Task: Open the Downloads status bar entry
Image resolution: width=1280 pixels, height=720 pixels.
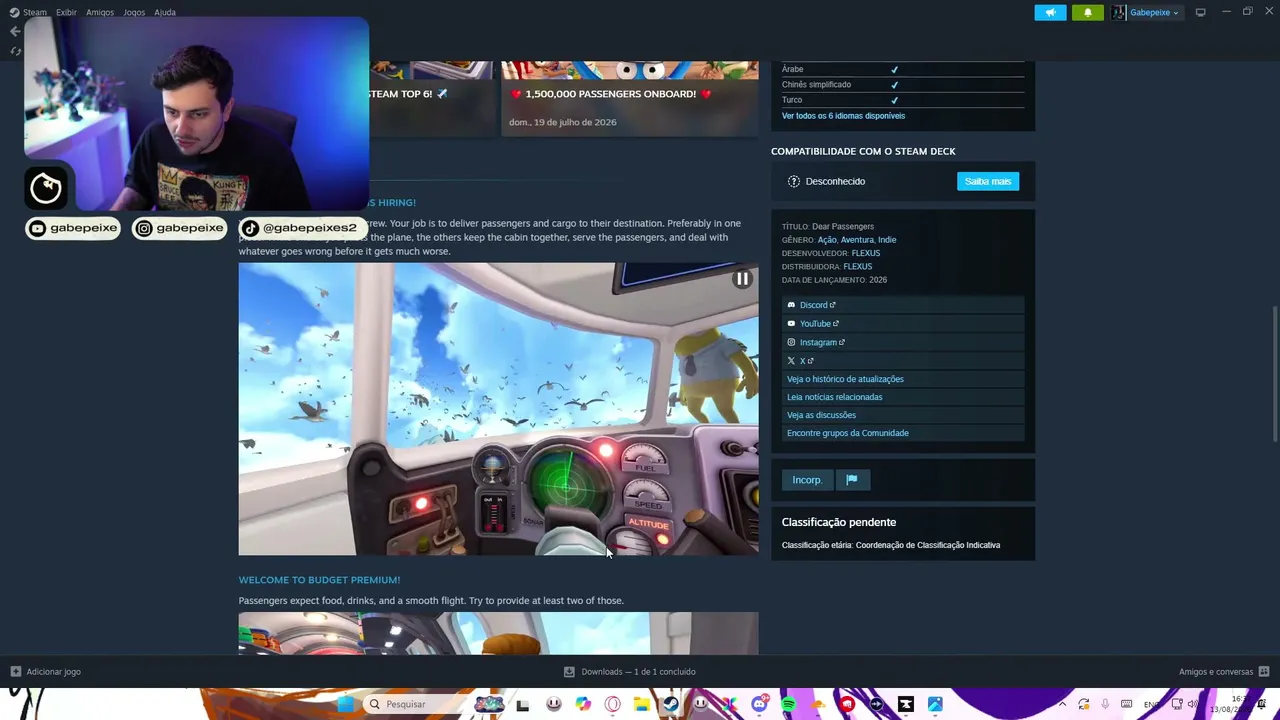Action: (630, 672)
